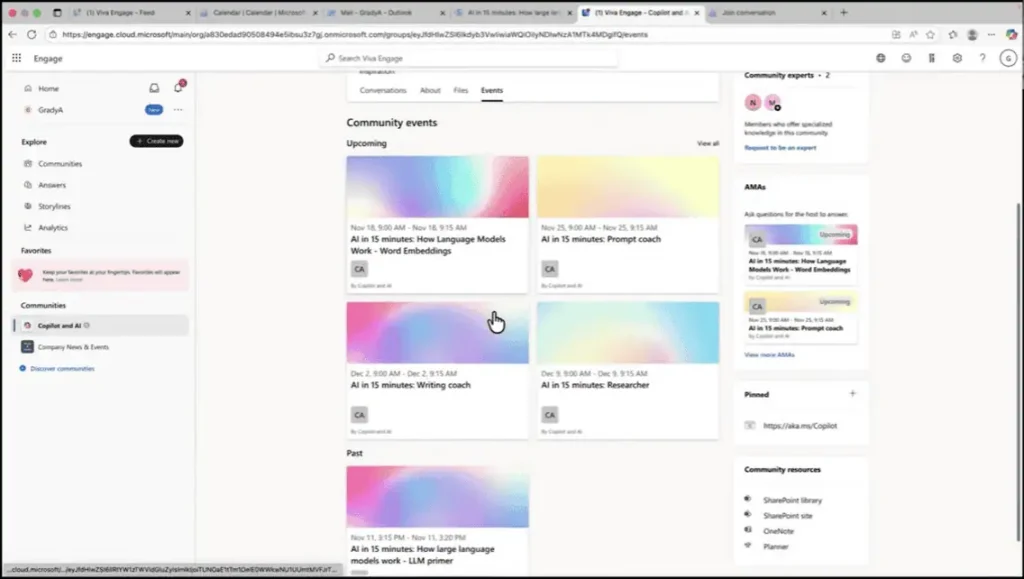Open a new browser tab with plus
Viewport: 1024px width, 579px height.
point(844,12)
